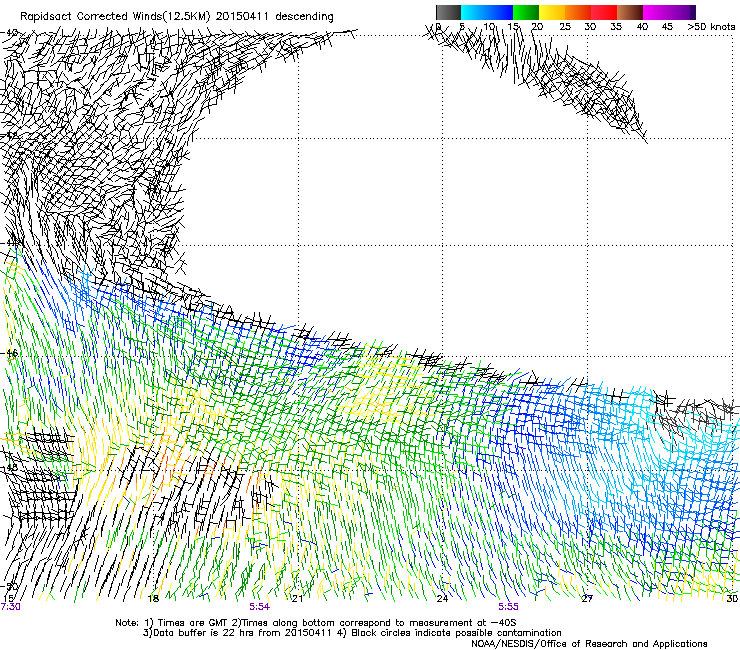740x650 pixels.
Task: Click the dark purple 45-50 knots swatch
Action: [682, 12]
